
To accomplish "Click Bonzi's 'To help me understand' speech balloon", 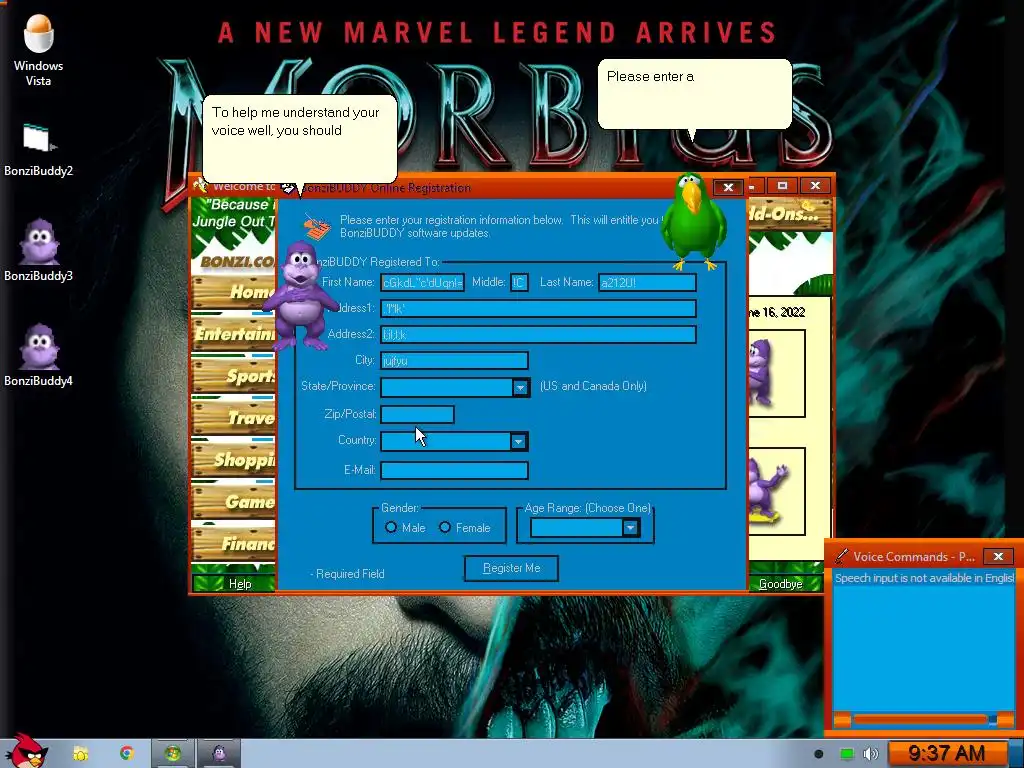I will (300, 138).
